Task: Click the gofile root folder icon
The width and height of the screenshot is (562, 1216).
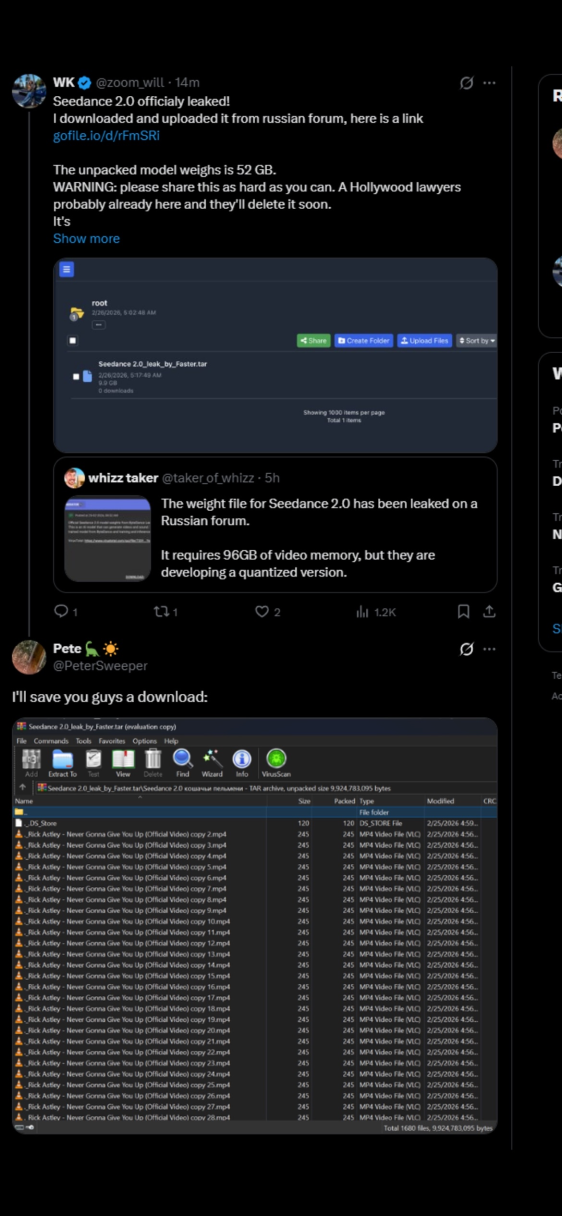Action: (x=77, y=314)
